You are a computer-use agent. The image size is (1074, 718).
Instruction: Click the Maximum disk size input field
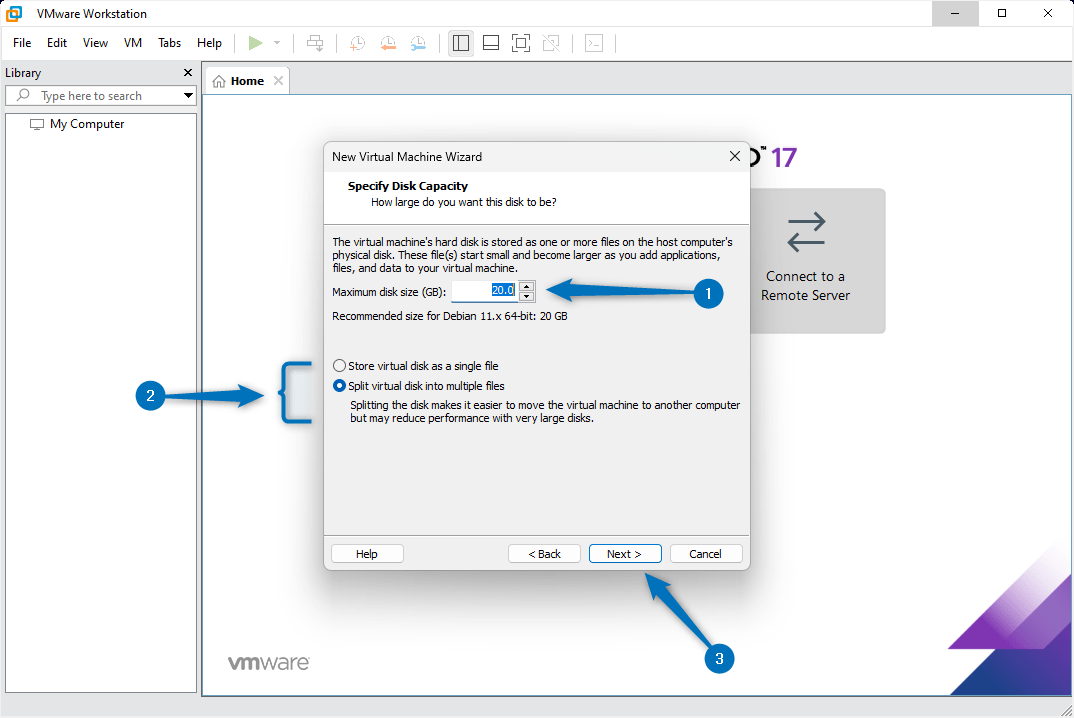tap(487, 290)
